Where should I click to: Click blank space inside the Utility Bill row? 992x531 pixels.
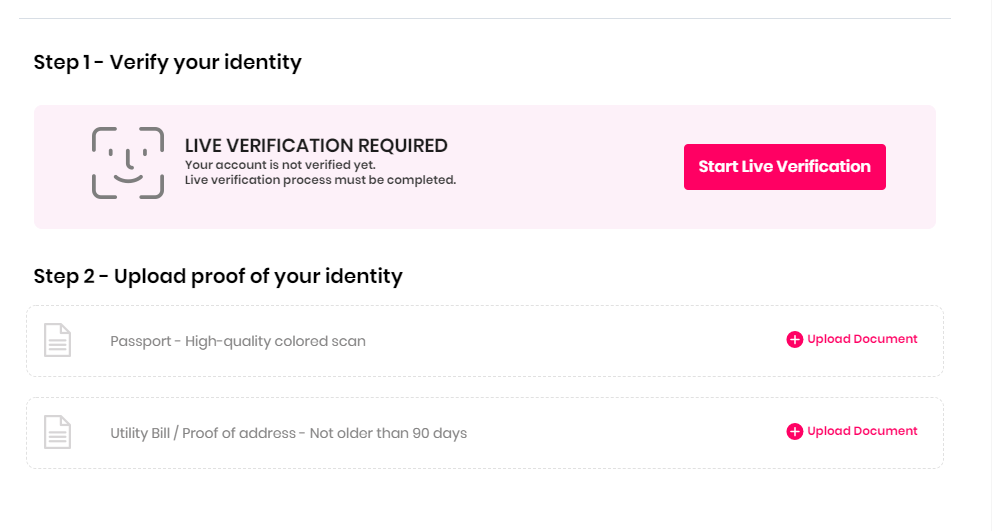pos(620,433)
